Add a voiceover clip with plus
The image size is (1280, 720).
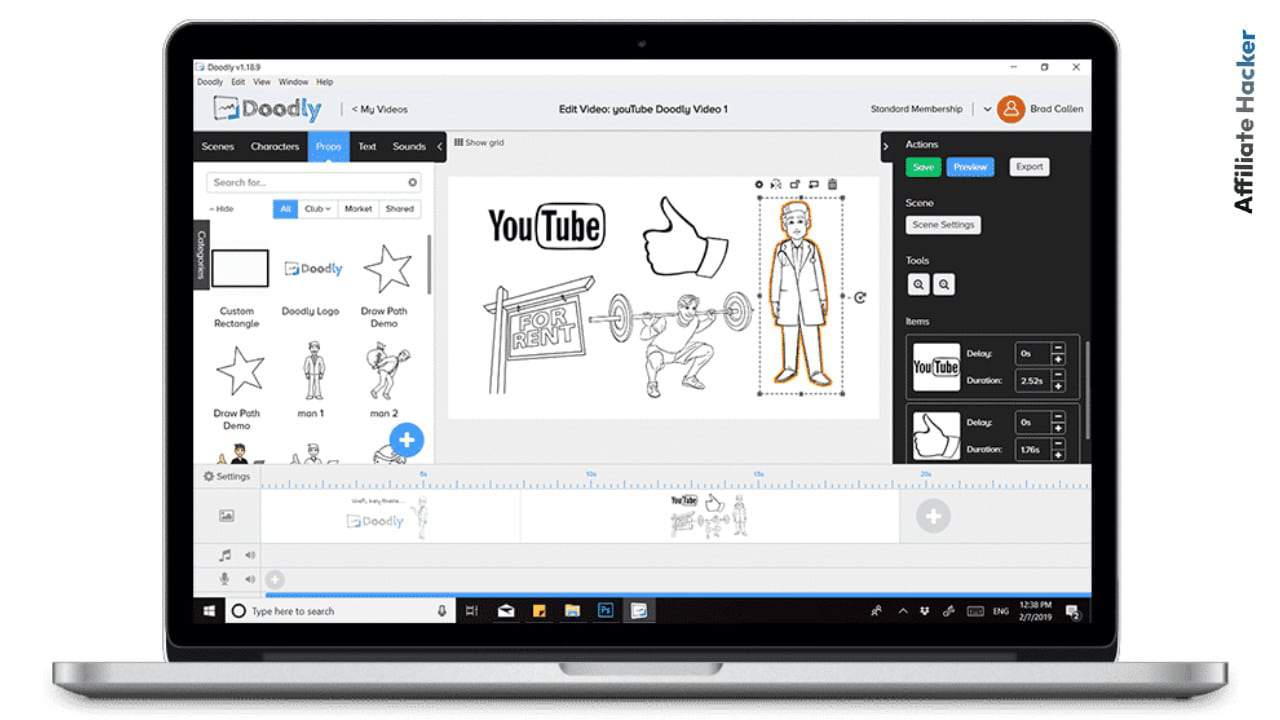(x=274, y=579)
